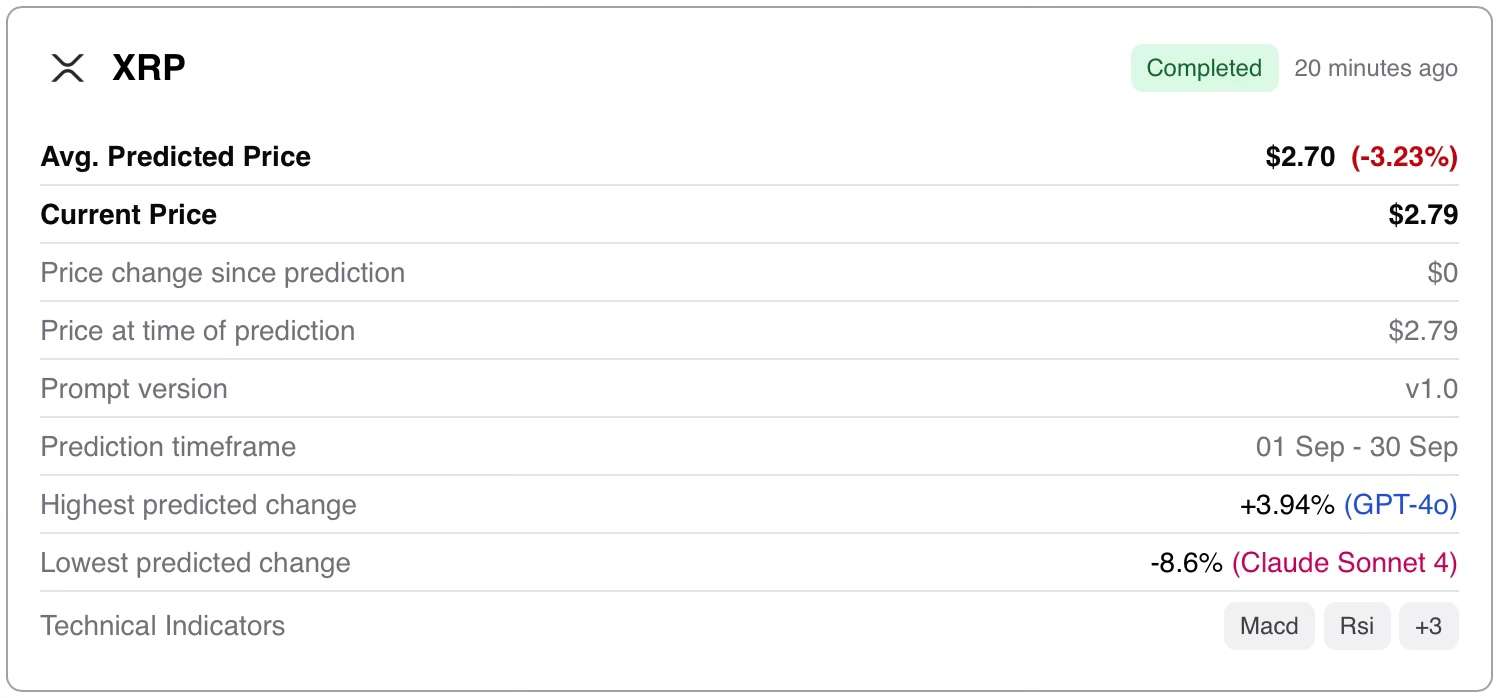The height and width of the screenshot is (698, 1500).
Task: Click the XRP coin title
Action: 148,68
